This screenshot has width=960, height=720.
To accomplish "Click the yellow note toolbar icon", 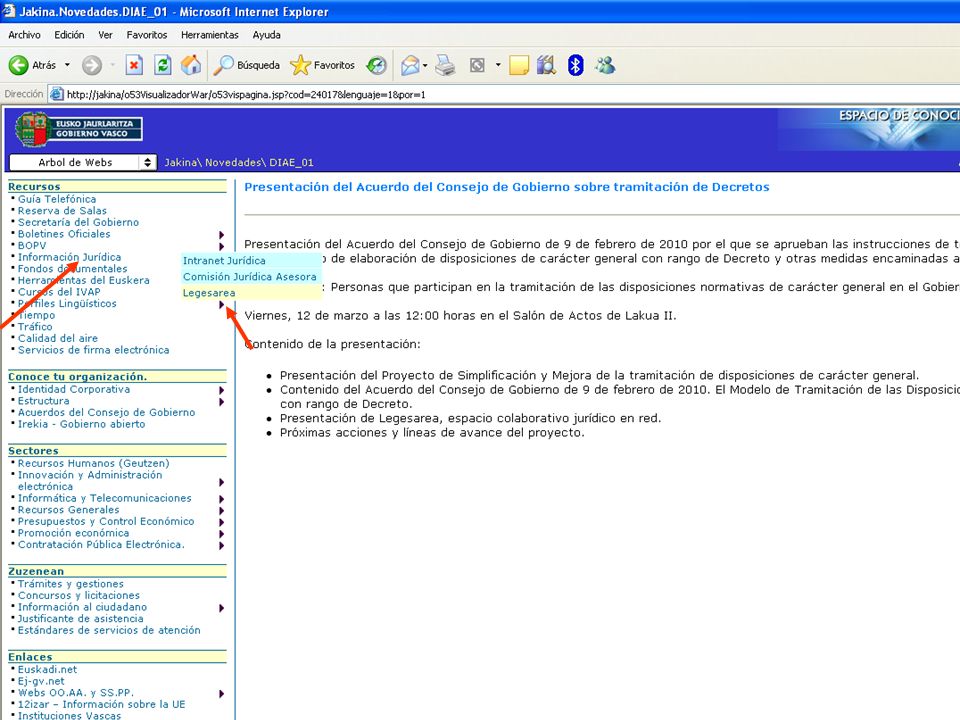I will tap(519, 65).
